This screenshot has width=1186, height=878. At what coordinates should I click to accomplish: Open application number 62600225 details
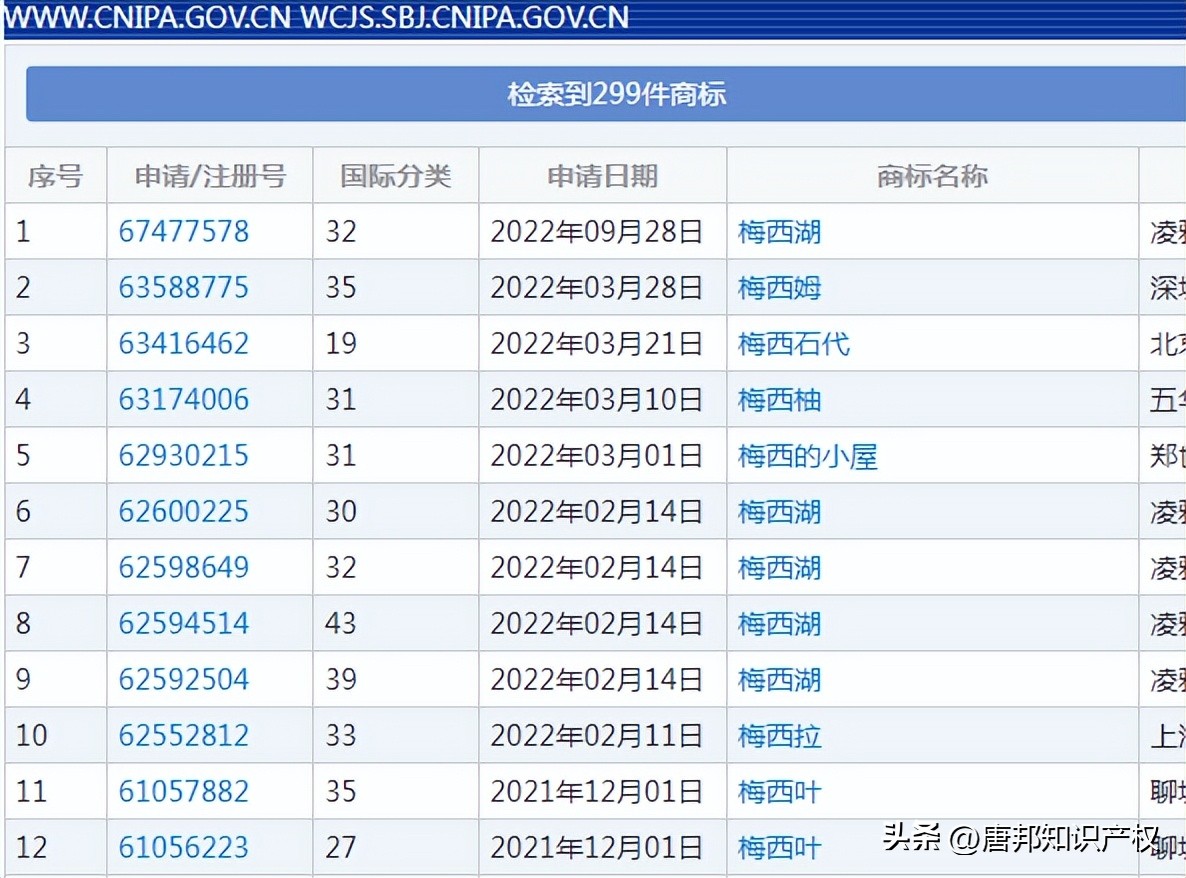point(184,512)
